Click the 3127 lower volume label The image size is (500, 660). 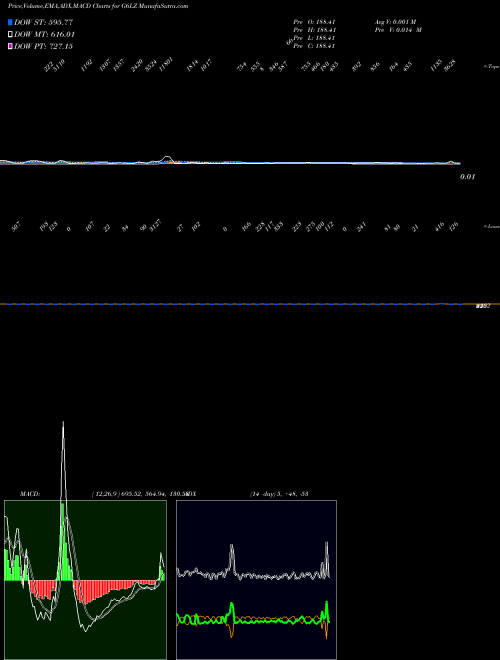click(x=154, y=226)
